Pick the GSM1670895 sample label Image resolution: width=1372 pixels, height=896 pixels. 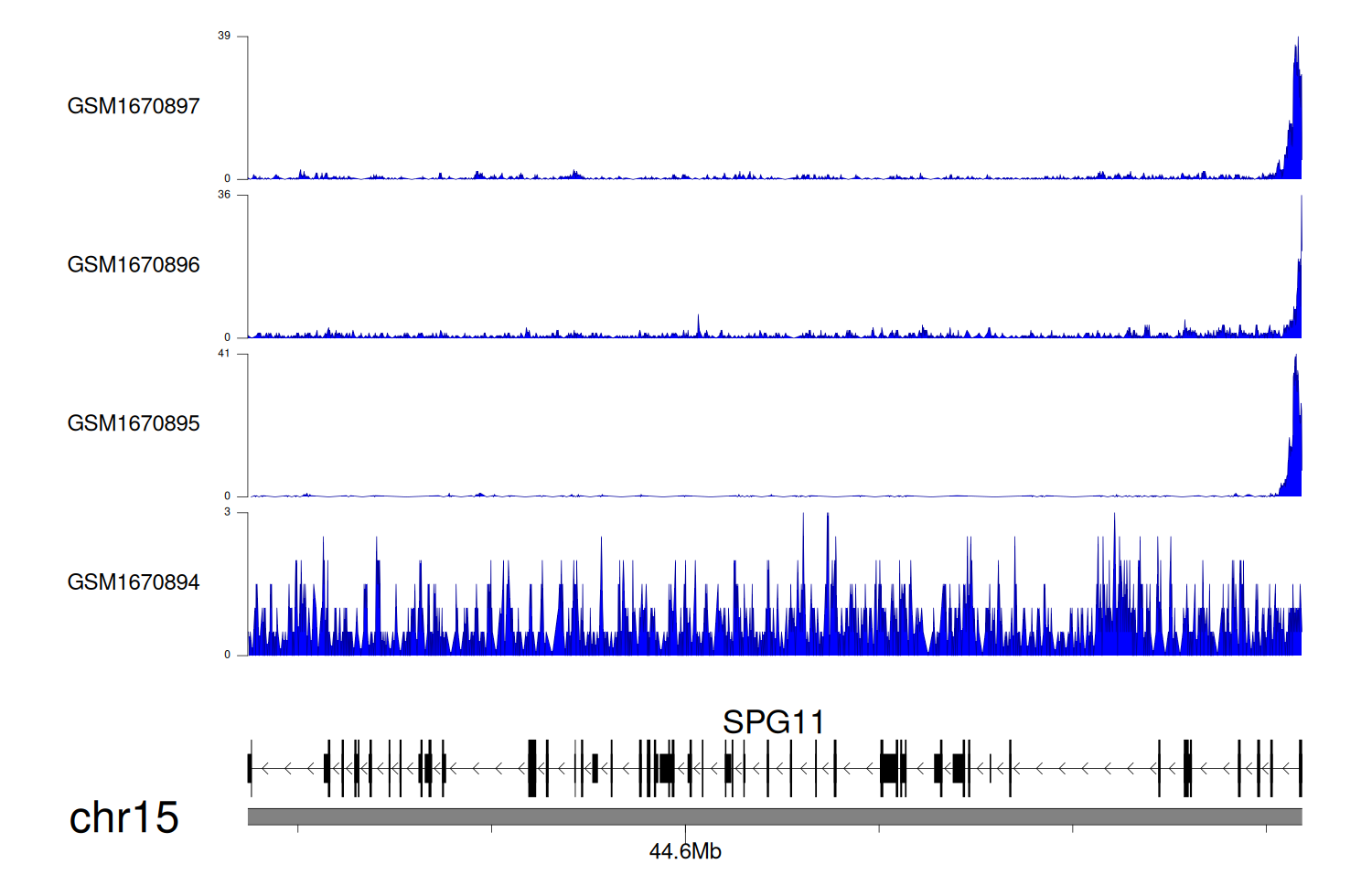pos(134,423)
